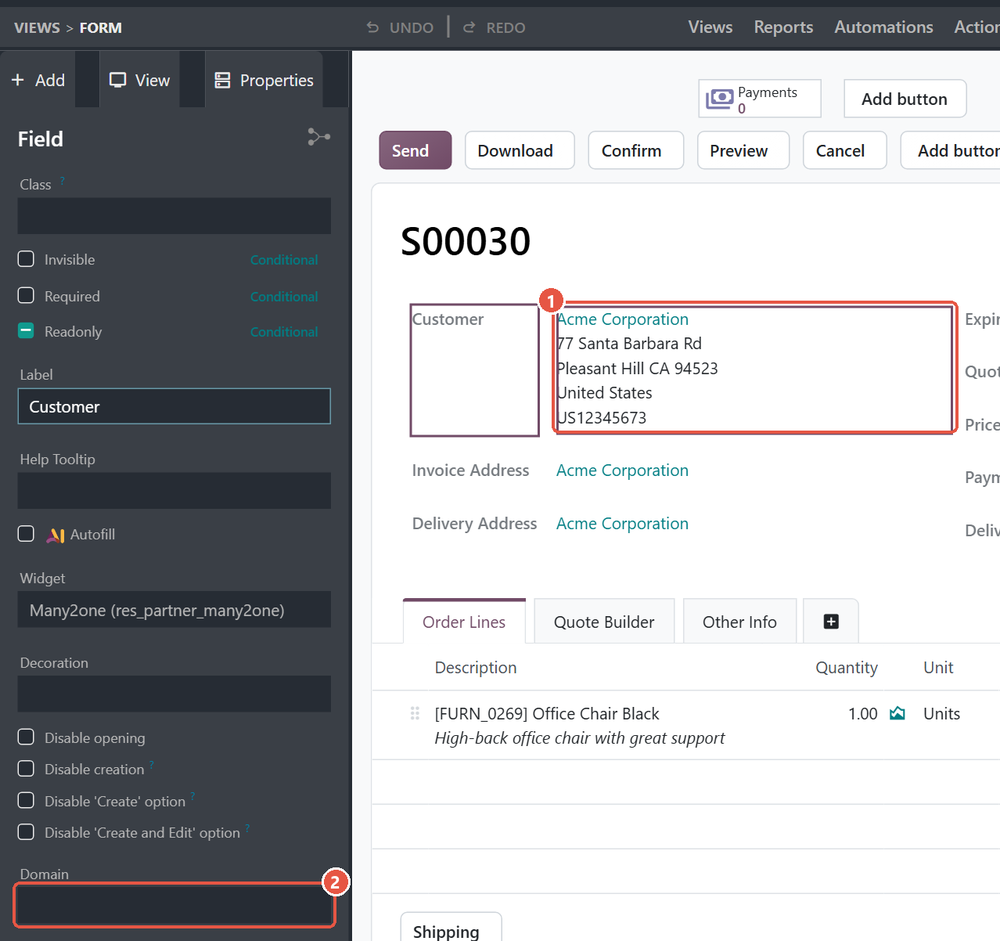Open Conditional link for Invisible
Screen dimensions: 1000x941
coord(284,260)
